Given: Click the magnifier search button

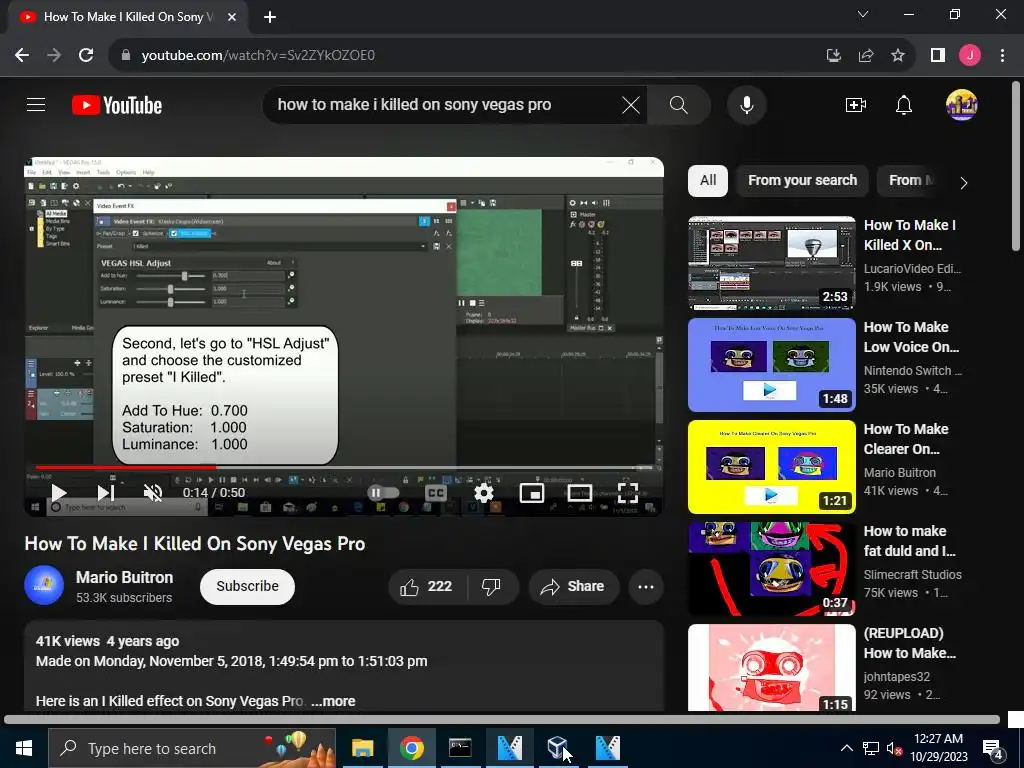Looking at the screenshot, I should pyautogui.click(x=679, y=104).
